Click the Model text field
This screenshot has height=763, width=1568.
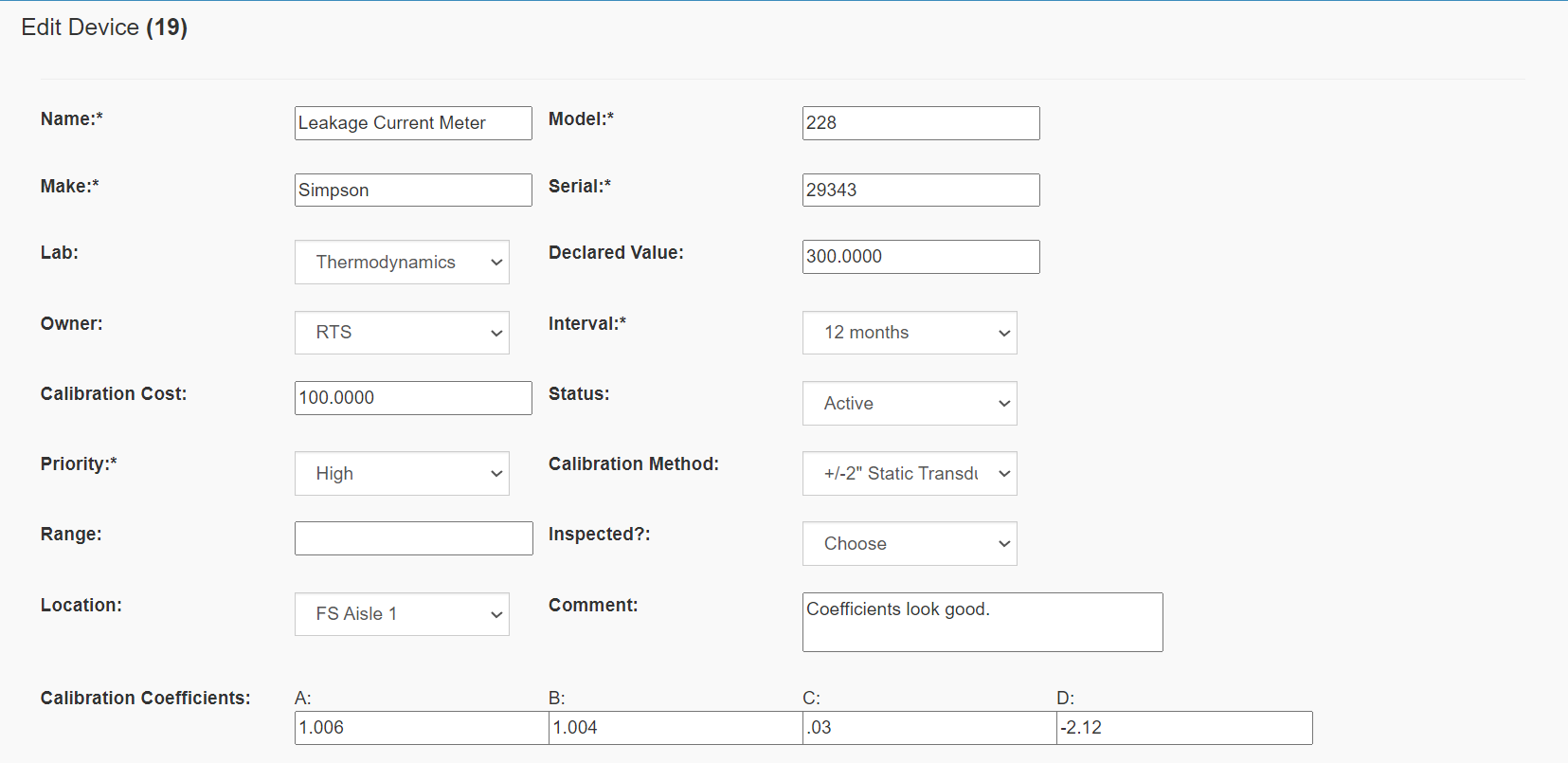[x=920, y=123]
